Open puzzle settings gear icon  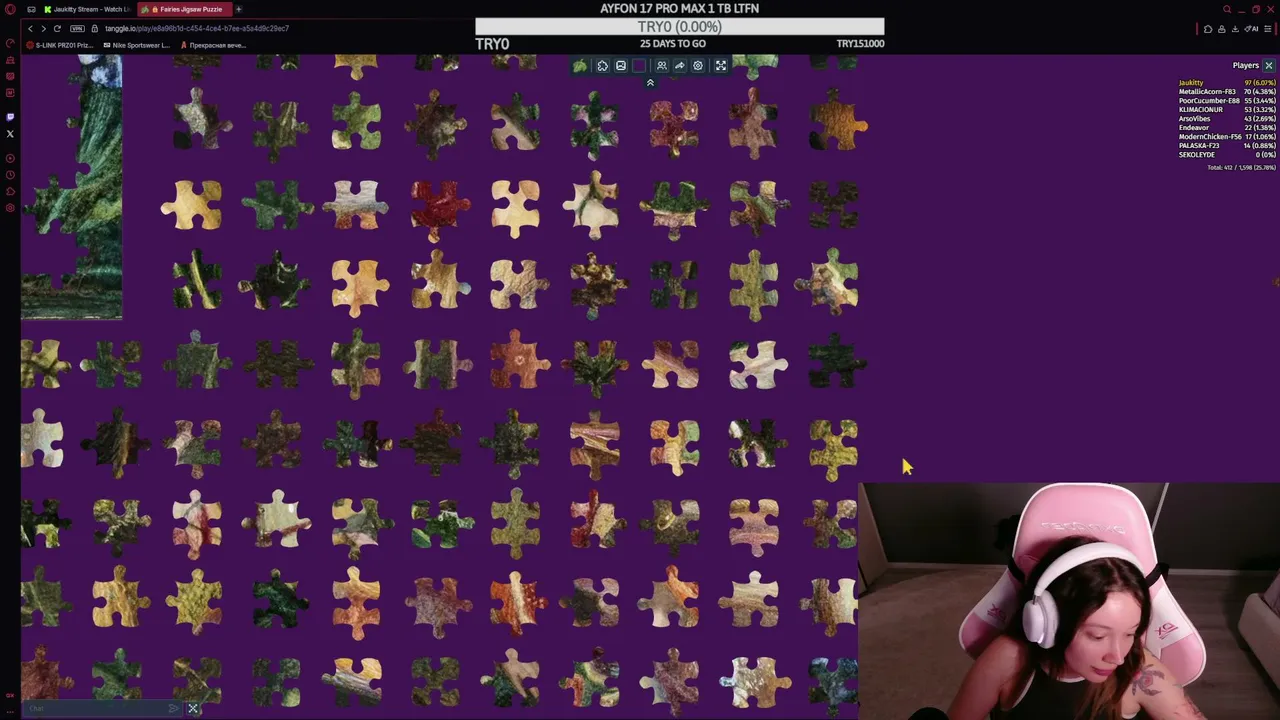click(x=698, y=66)
